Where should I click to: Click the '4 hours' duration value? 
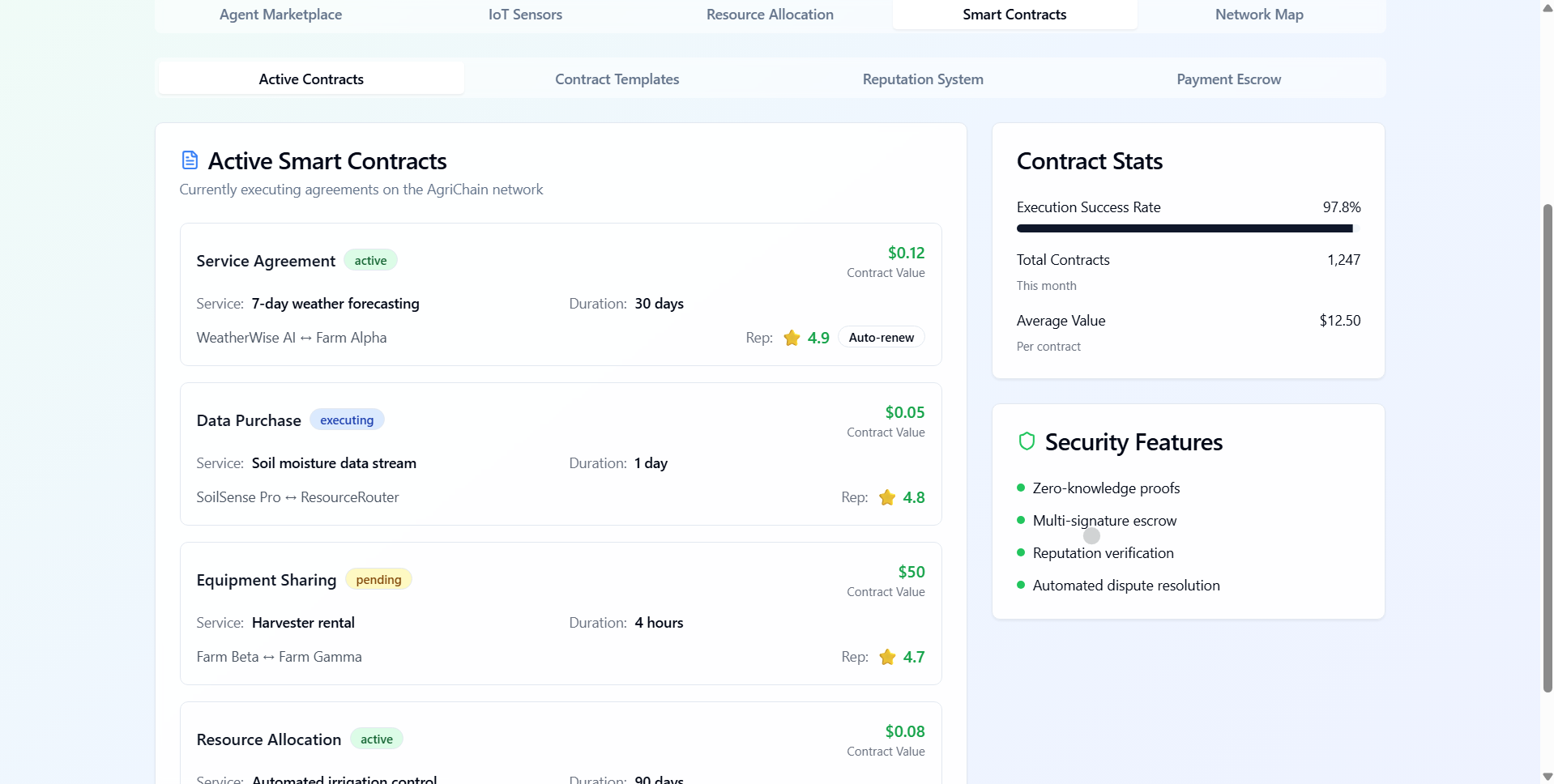coord(659,623)
